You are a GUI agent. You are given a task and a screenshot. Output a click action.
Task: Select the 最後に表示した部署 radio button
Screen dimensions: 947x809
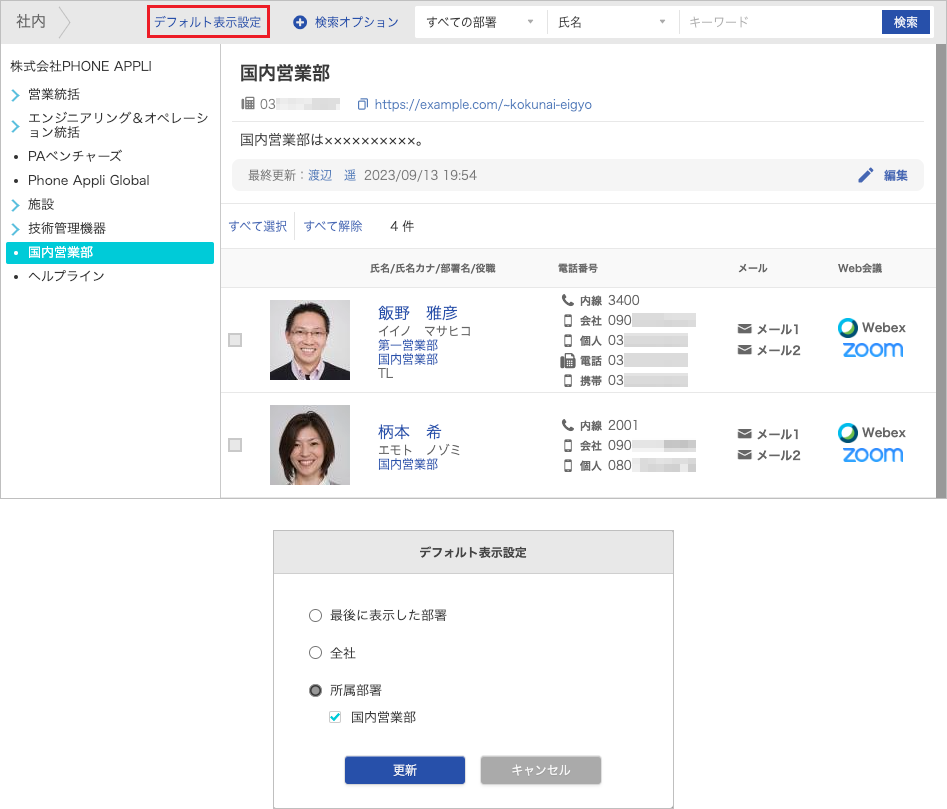coord(316,615)
